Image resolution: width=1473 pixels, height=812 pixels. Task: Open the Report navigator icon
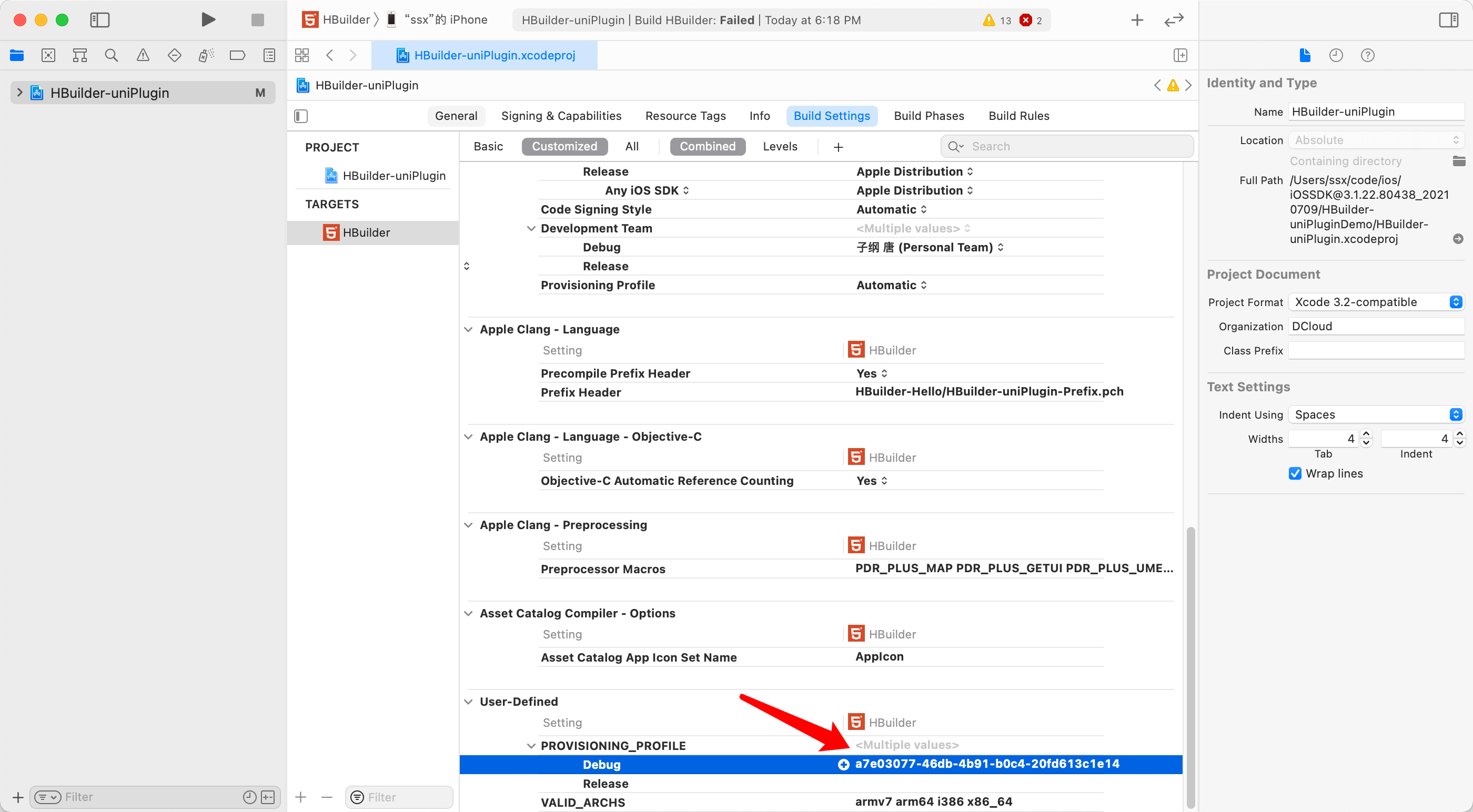(x=269, y=55)
